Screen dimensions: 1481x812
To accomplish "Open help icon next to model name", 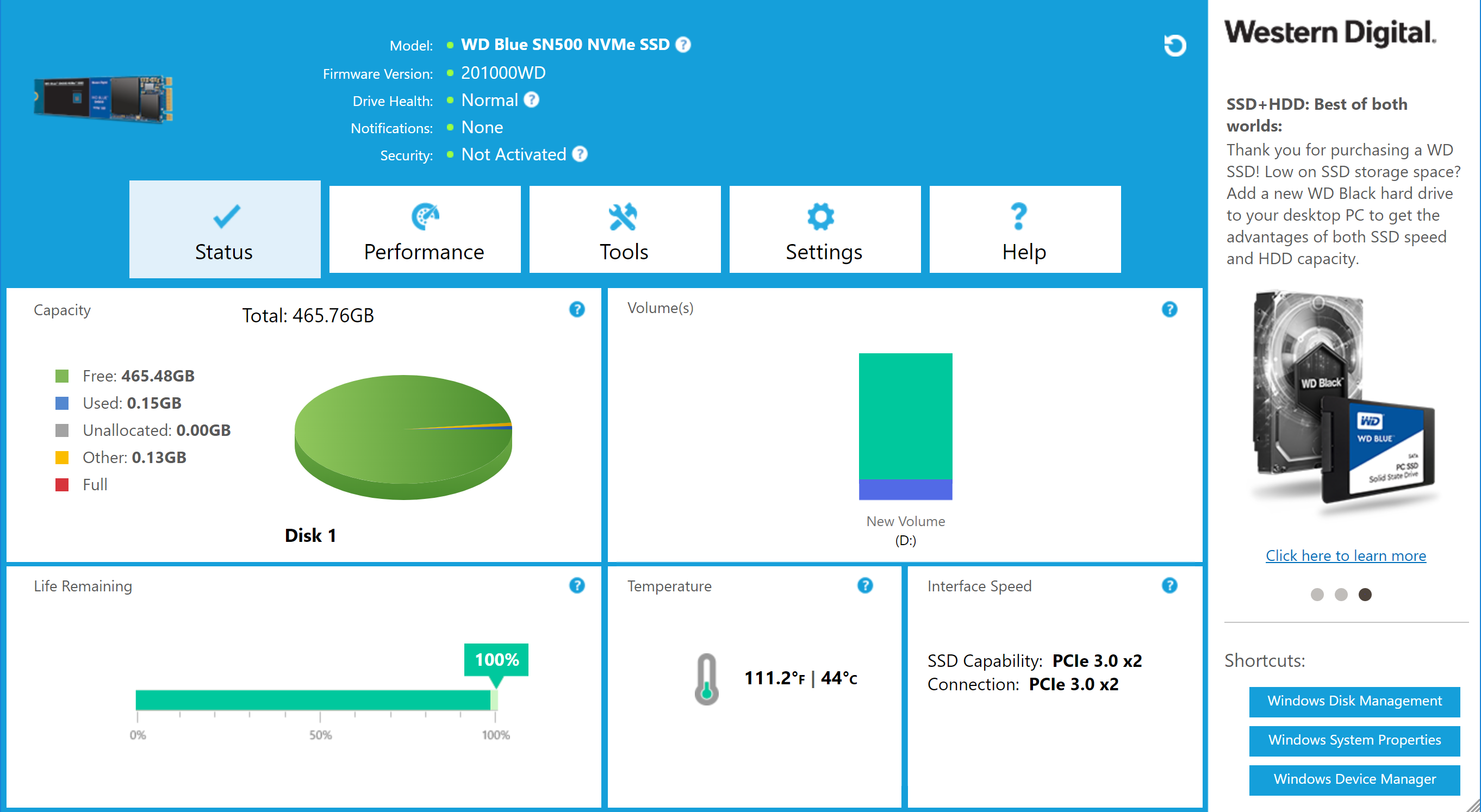I will point(683,44).
